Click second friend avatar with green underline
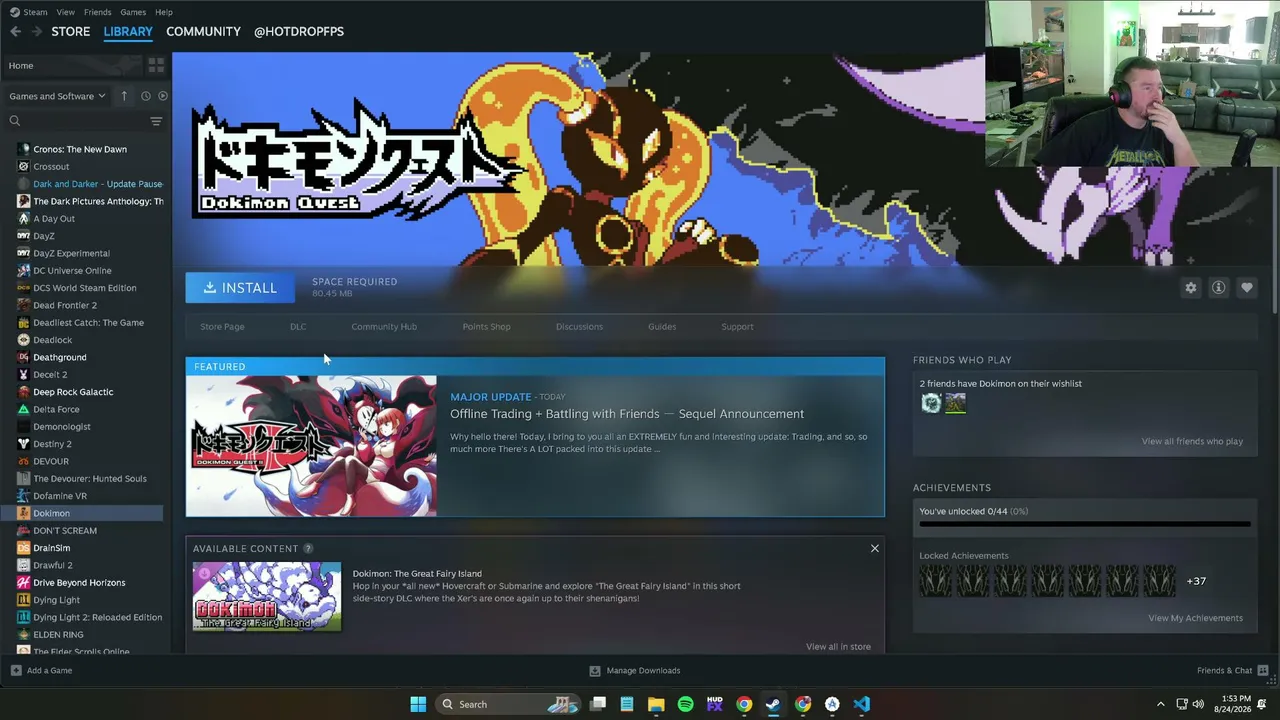The height and width of the screenshot is (720, 1280). [x=956, y=403]
